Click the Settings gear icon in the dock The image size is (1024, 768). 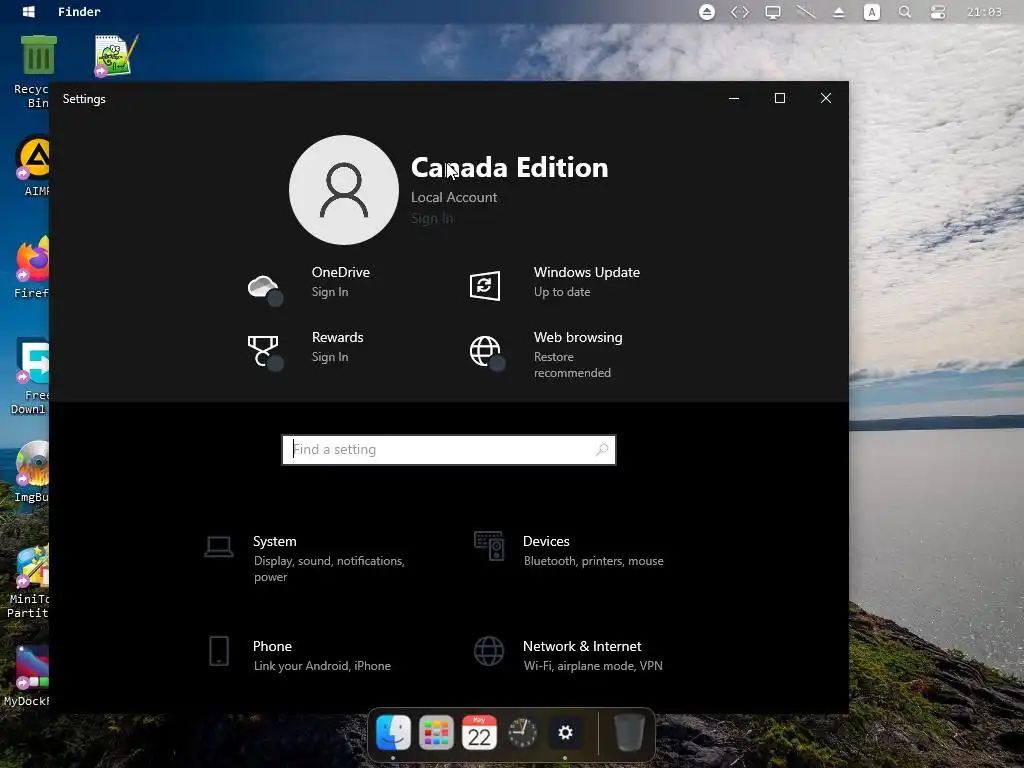click(565, 733)
